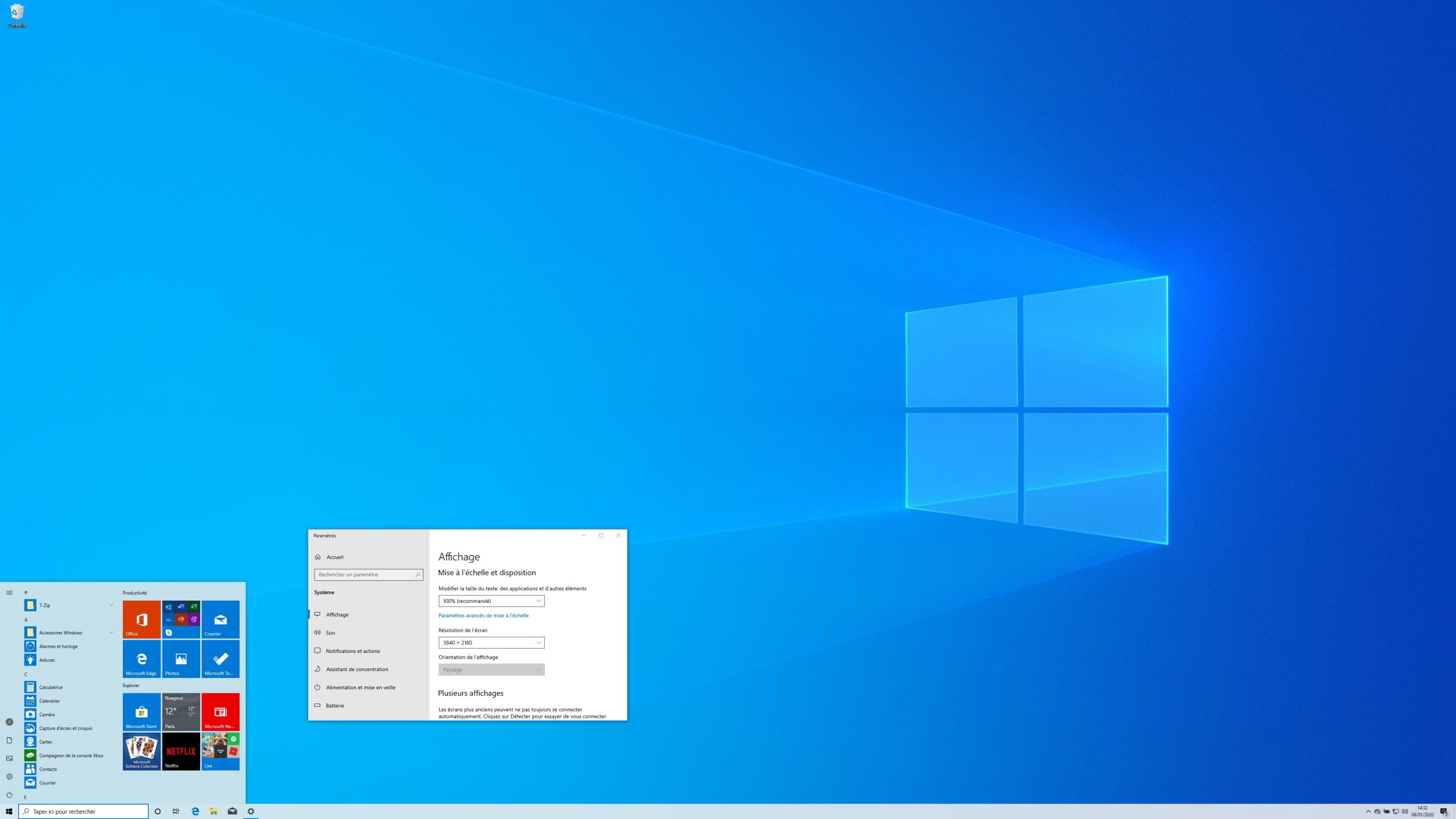The height and width of the screenshot is (819, 1456).
Task: Open Settings gear in Start menu left rail
Action: click(9, 776)
